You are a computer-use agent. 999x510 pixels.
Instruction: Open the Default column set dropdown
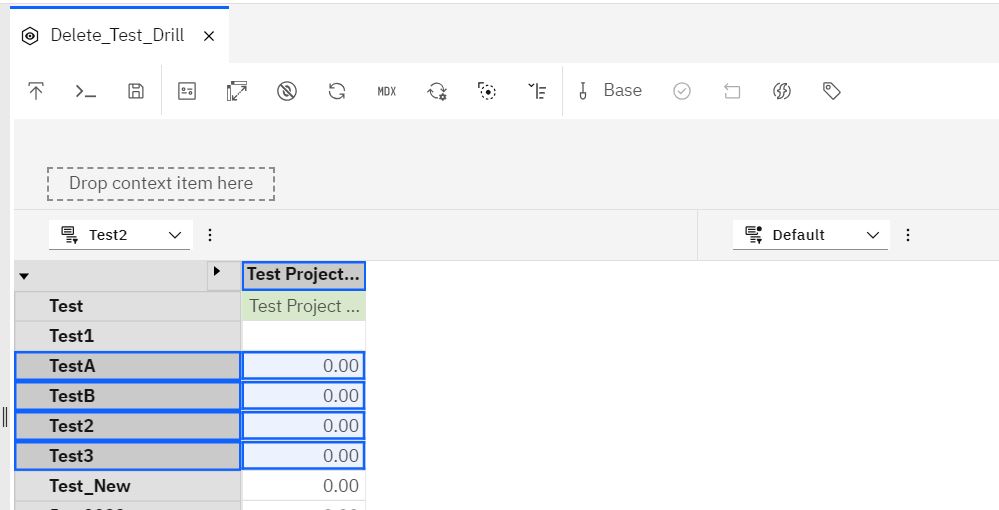point(810,235)
